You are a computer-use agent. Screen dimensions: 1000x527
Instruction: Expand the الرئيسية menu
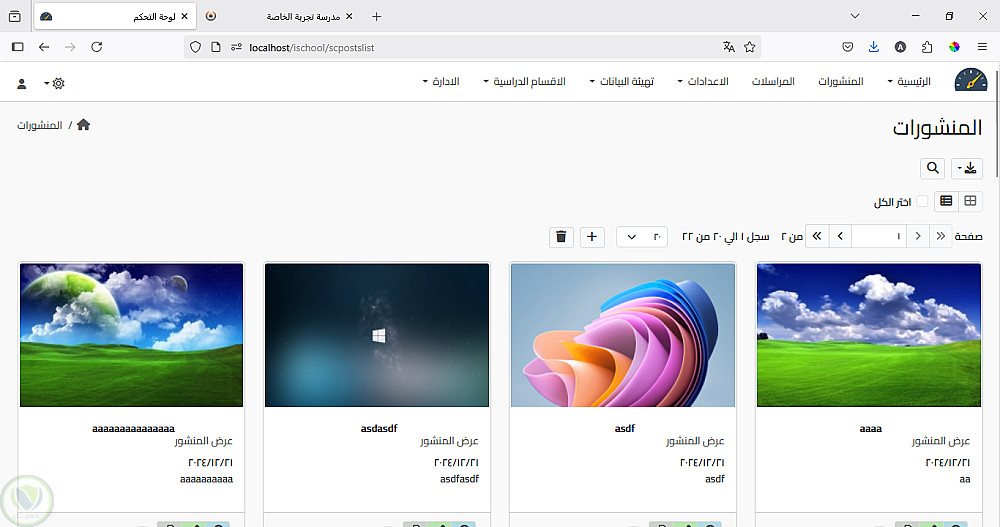pos(909,81)
